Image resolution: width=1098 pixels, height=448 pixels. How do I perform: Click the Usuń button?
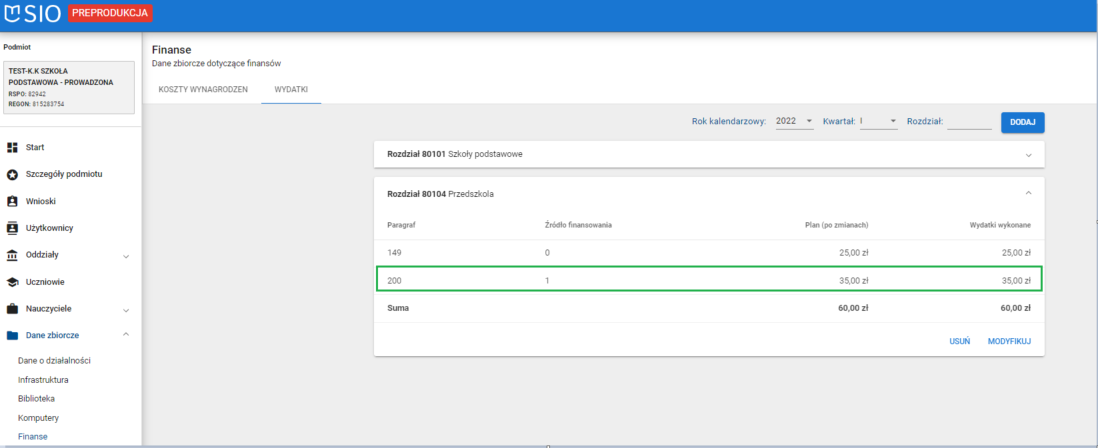point(959,341)
